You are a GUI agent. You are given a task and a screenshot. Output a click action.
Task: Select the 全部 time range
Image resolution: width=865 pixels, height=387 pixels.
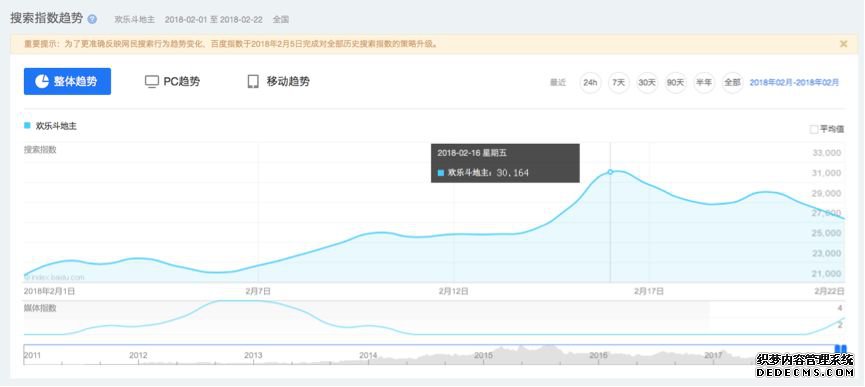point(733,83)
